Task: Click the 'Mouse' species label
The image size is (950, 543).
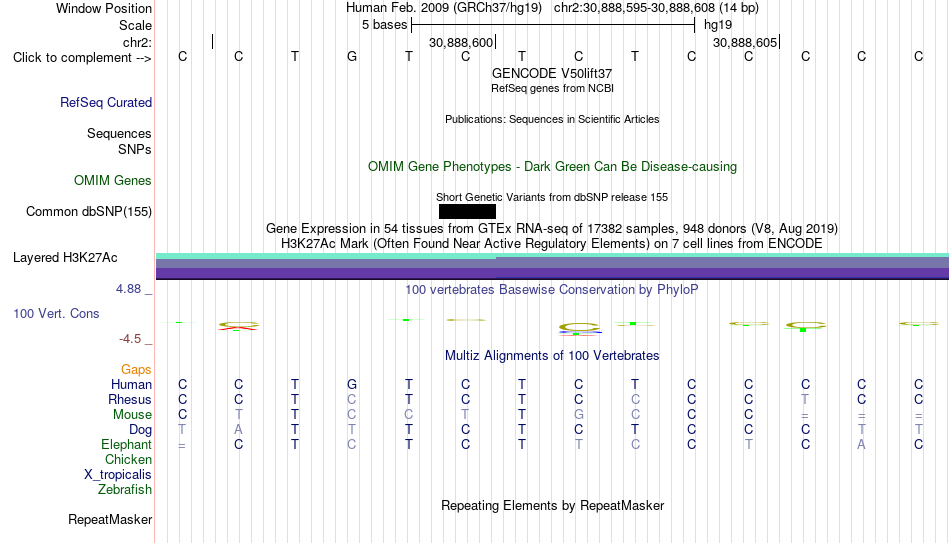Action: click(132, 415)
